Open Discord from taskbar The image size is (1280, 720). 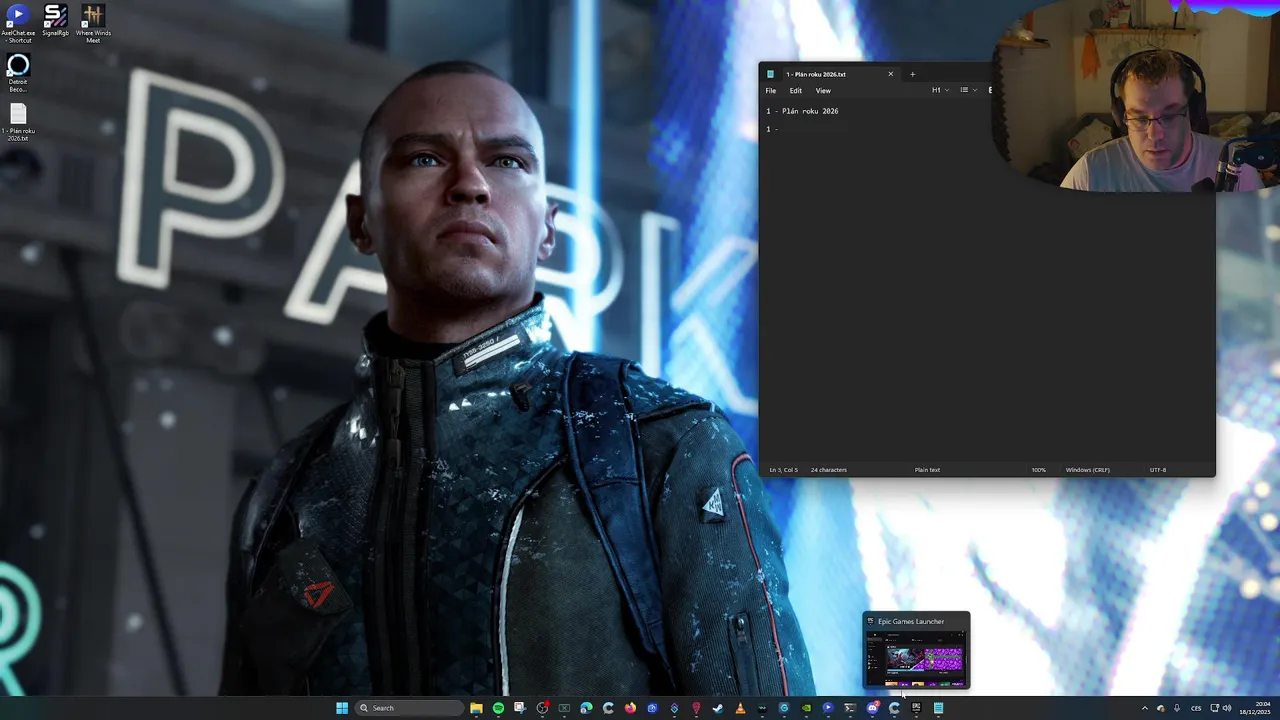tap(872, 708)
